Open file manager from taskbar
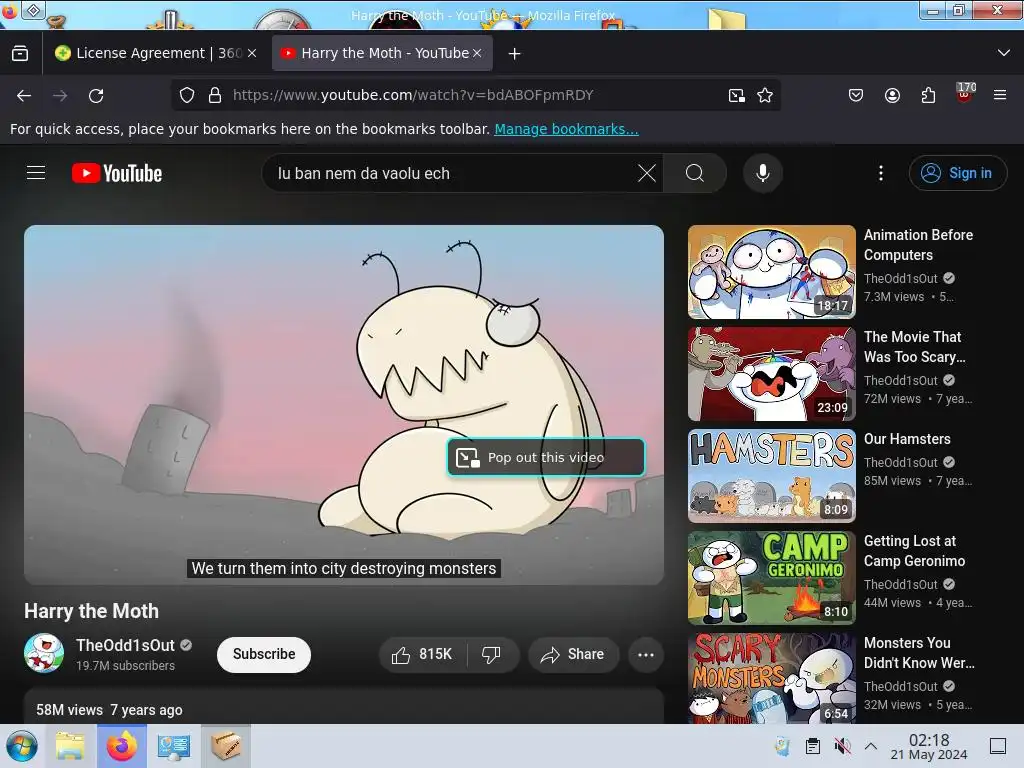The height and width of the screenshot is (768, 1024). point(70,746)
